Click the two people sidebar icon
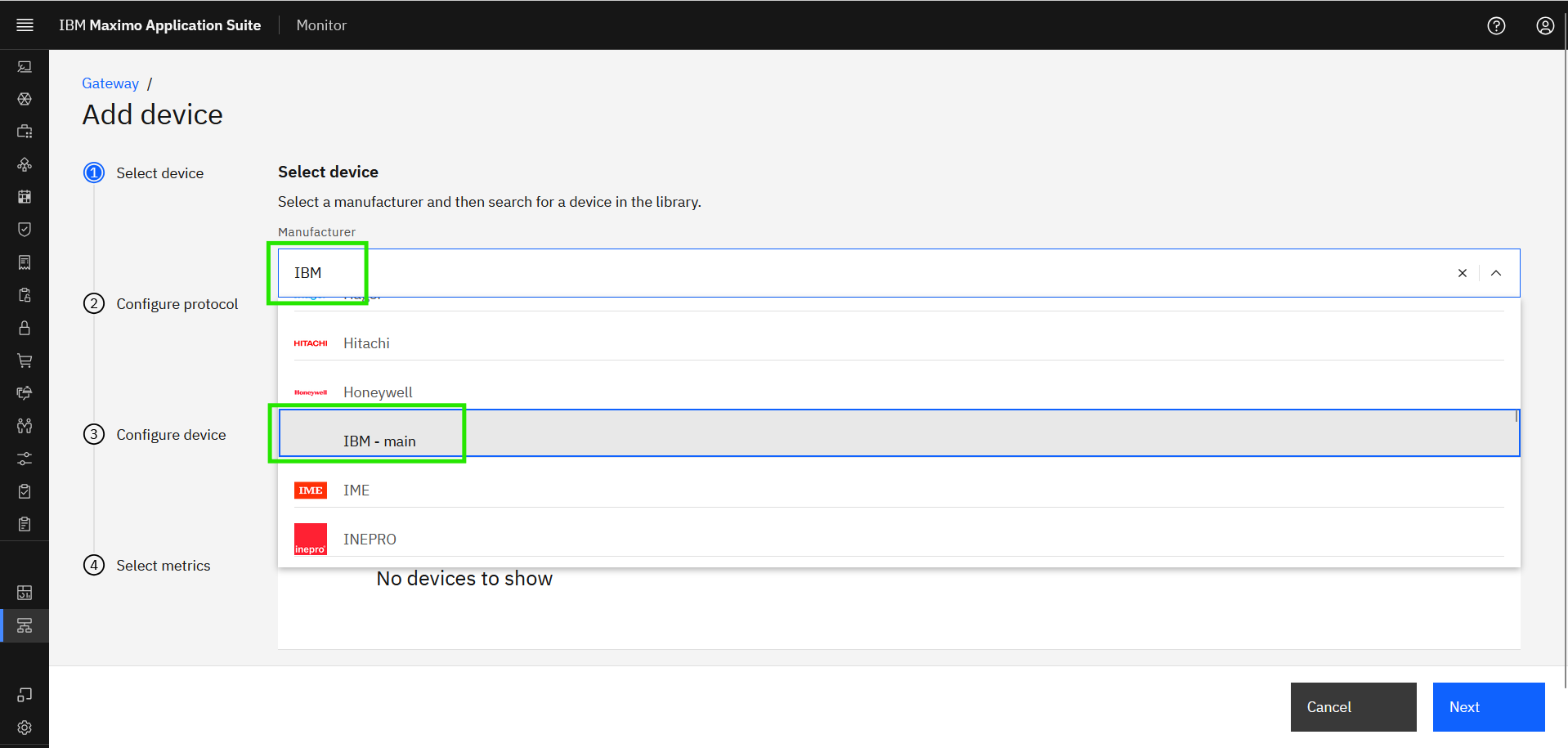This screenshot has height=748, width=1568. [x=25, y=426]
